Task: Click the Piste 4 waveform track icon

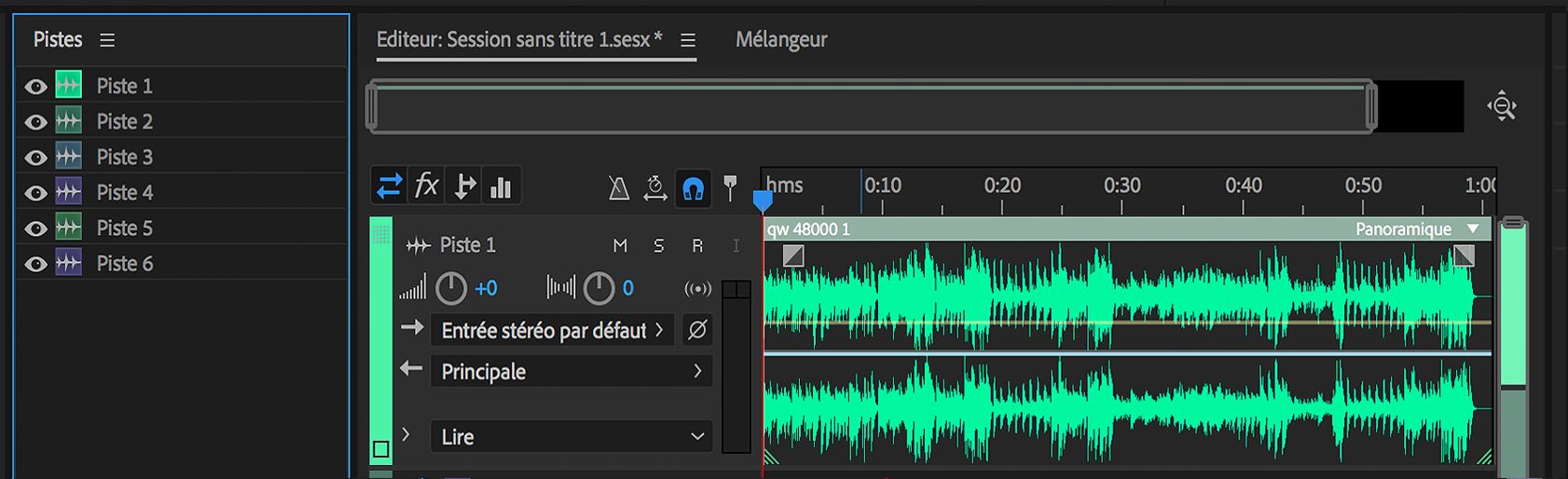Action: pyautogui.click(x=68, y=191)
